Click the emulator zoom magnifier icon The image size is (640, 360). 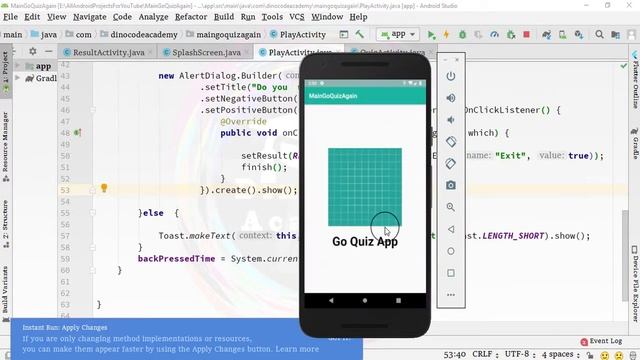click(451, 207)
